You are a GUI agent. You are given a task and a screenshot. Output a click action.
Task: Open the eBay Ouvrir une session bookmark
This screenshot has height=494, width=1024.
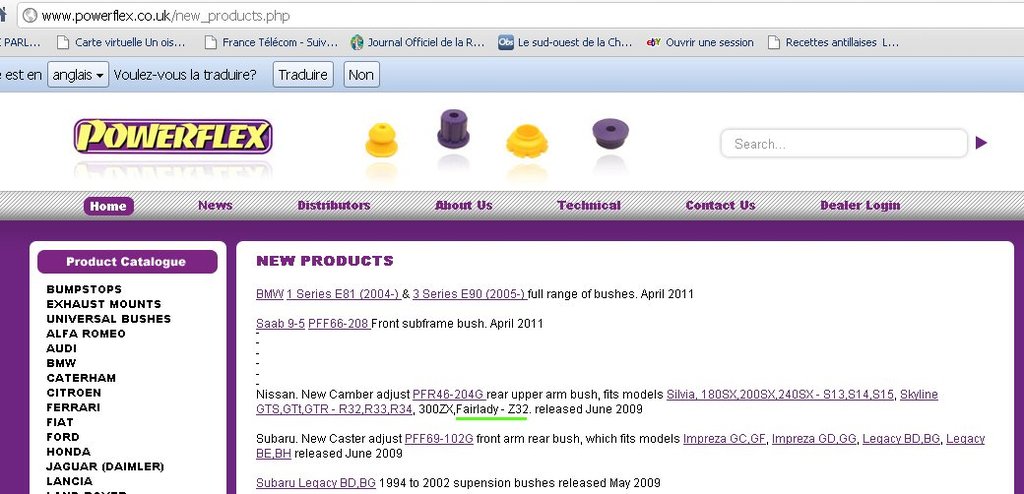(x=700, y=42)
